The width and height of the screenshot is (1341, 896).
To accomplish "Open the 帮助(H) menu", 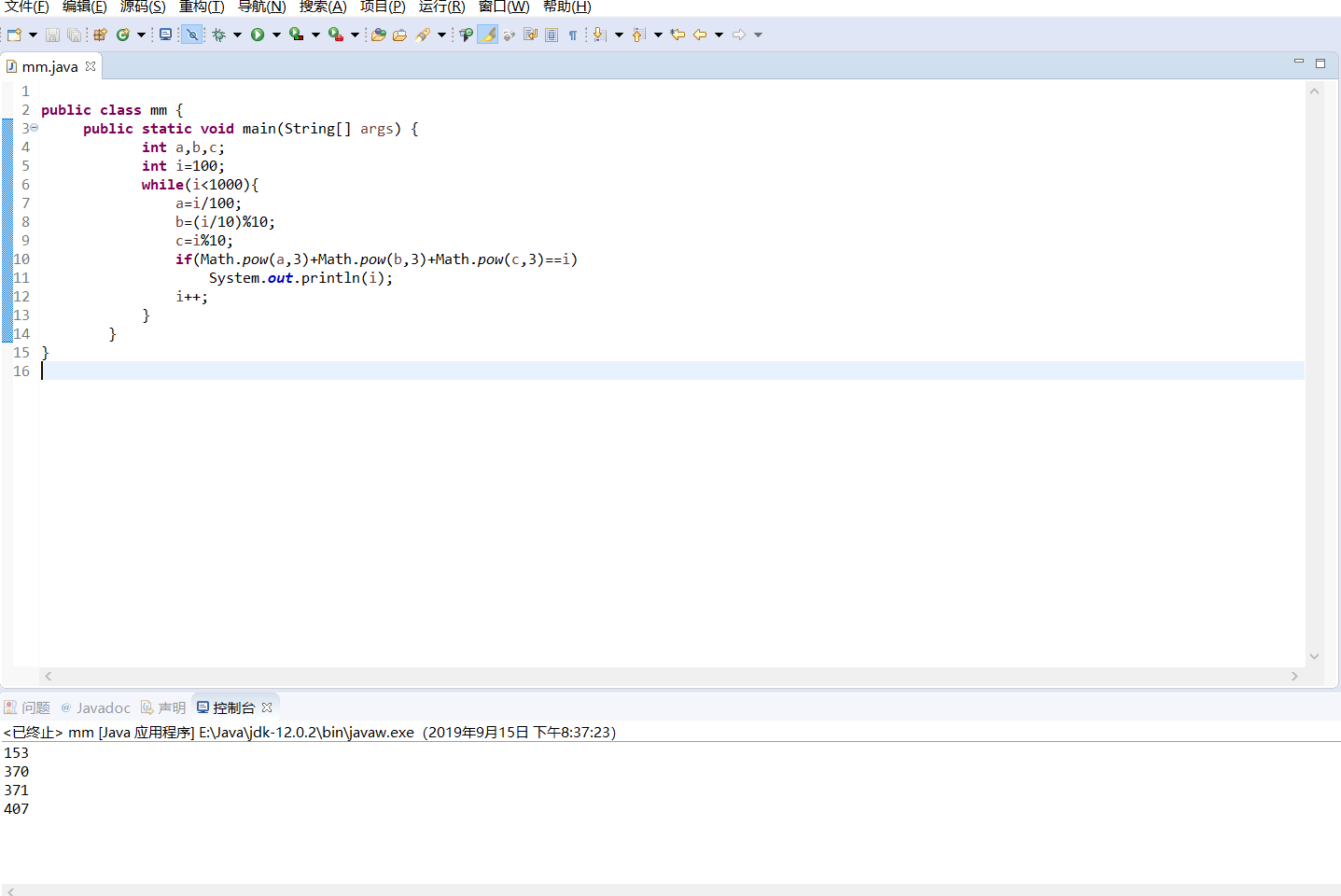I will point(566,7).
